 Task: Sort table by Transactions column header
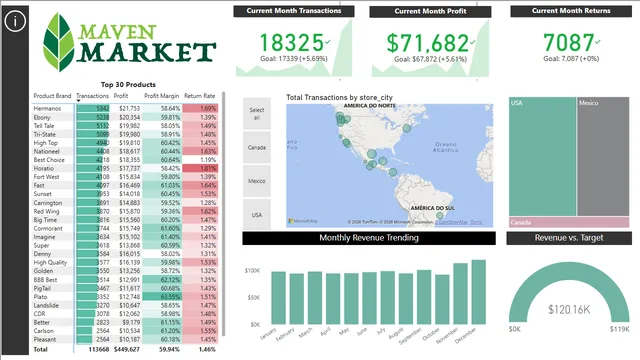click(x=93, y=96)
